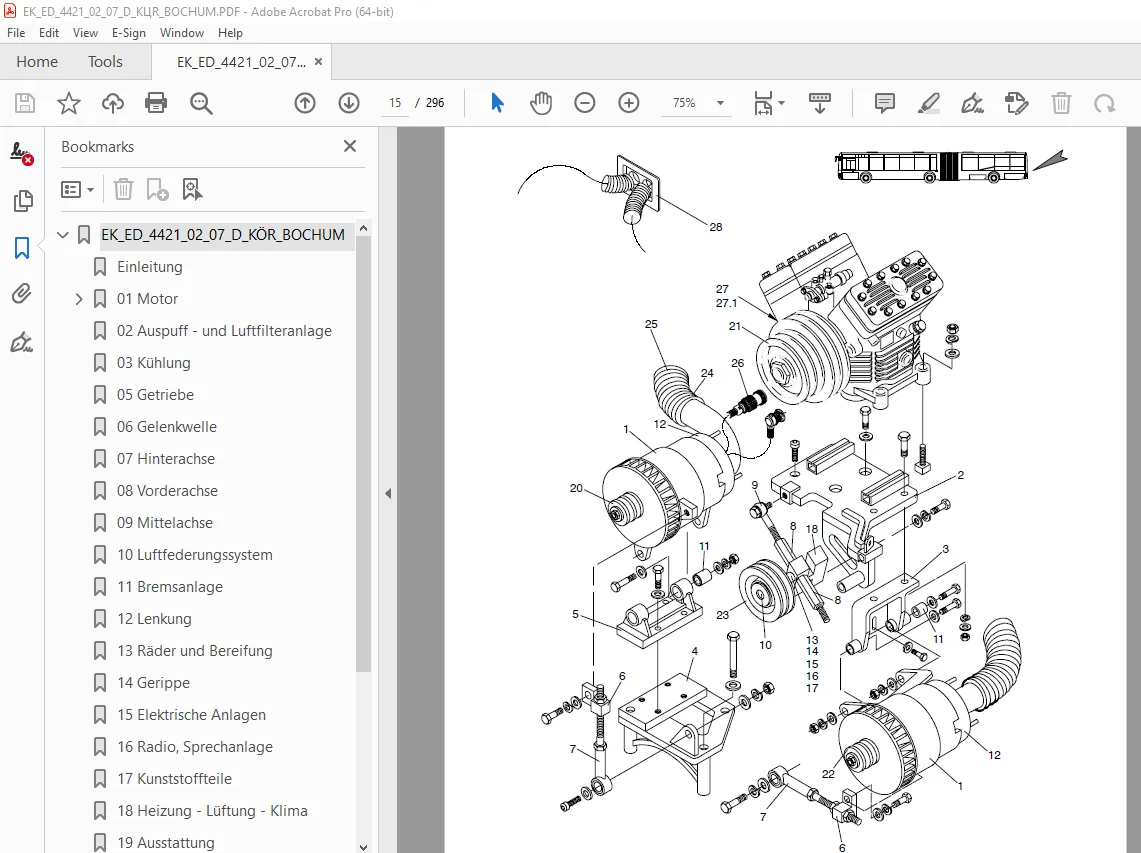Click the rotate redo icon in toolbar

1105,103
